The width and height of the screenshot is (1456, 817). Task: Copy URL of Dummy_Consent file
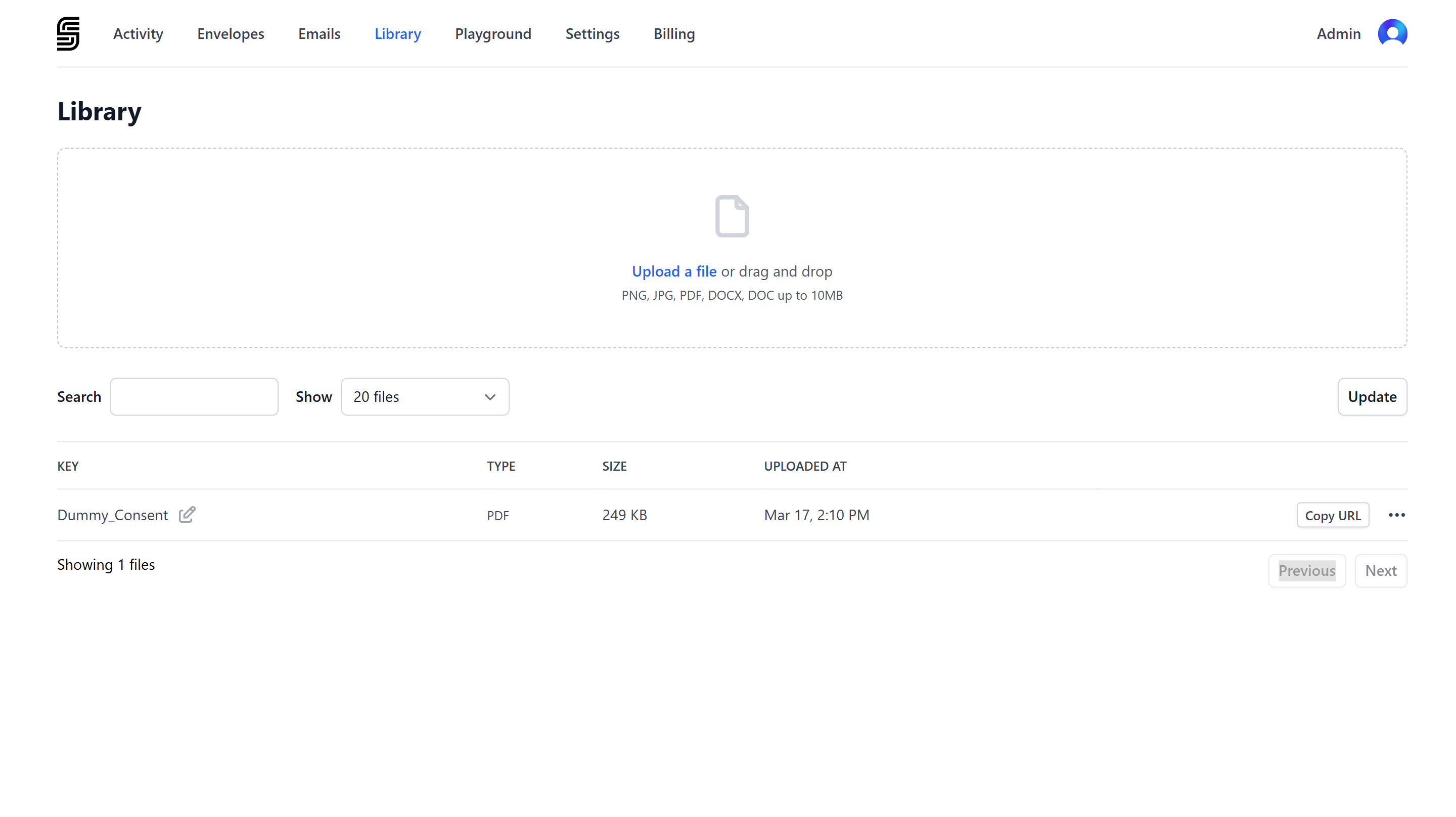[1332, 515]
